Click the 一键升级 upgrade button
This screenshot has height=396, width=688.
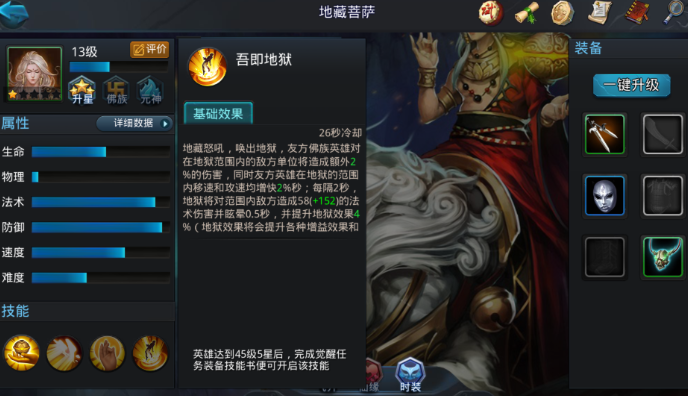(x=631, y=85)
